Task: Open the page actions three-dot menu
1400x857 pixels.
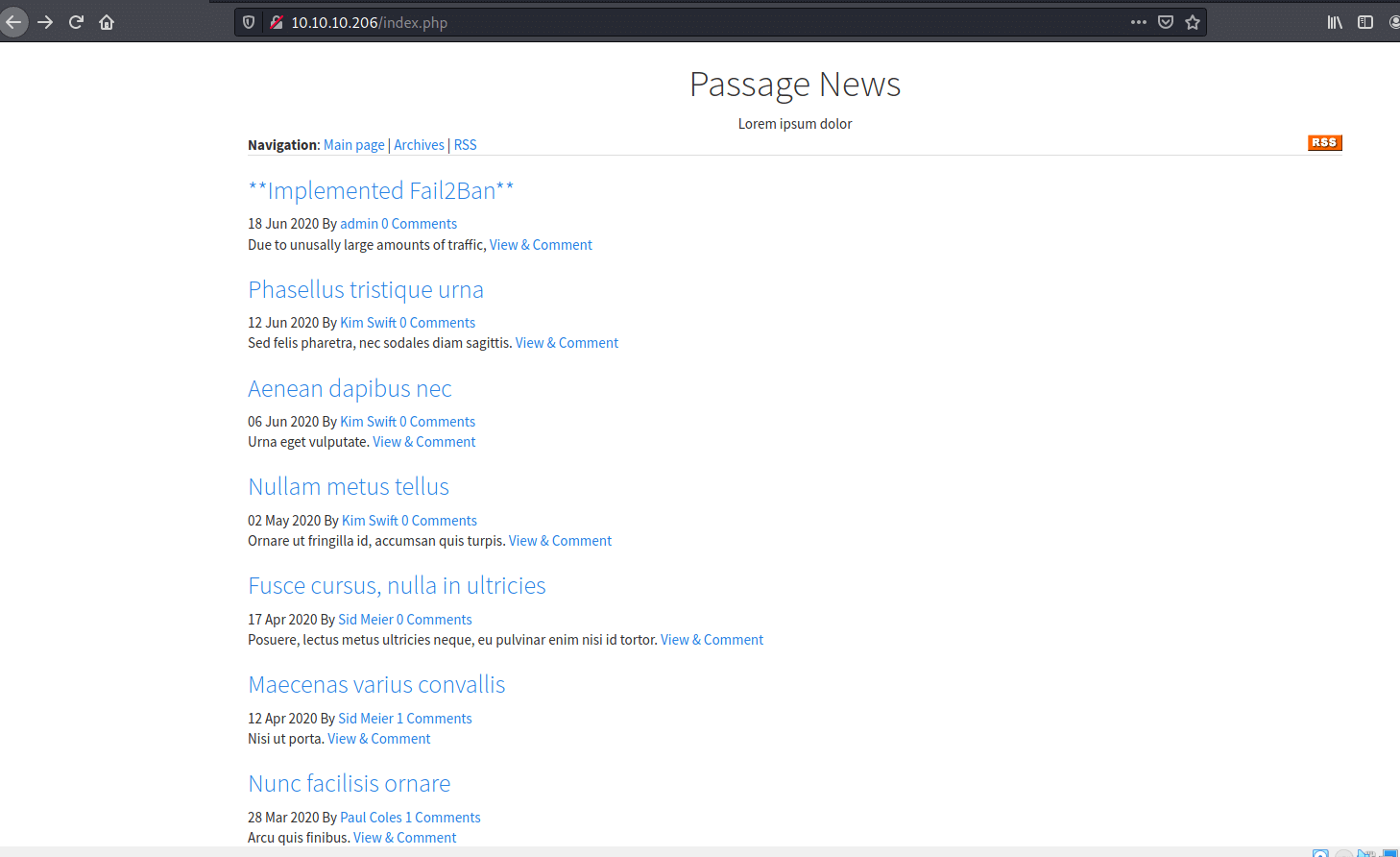Action: click(1138, 22)
